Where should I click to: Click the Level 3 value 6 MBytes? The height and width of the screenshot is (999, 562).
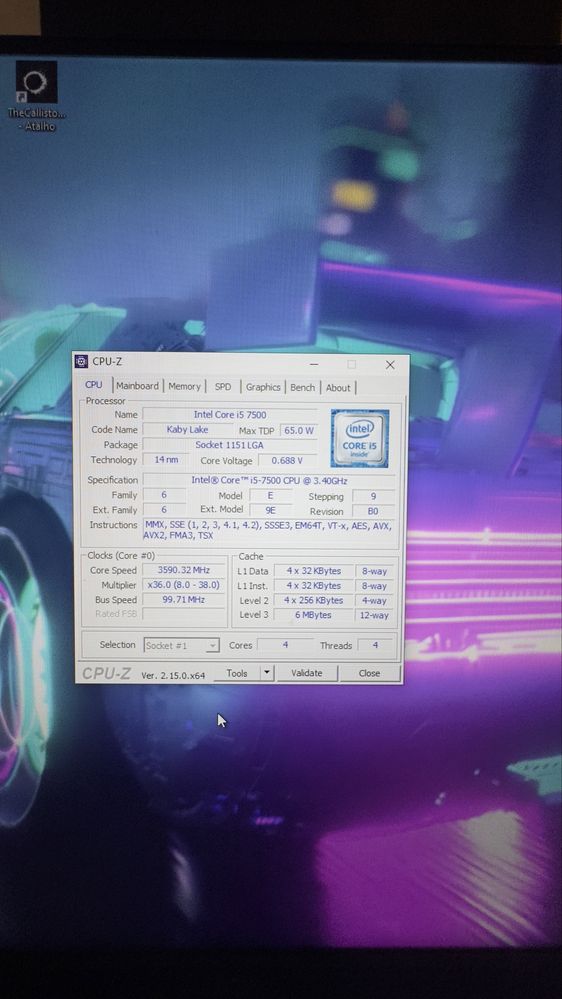coord(313,615)
